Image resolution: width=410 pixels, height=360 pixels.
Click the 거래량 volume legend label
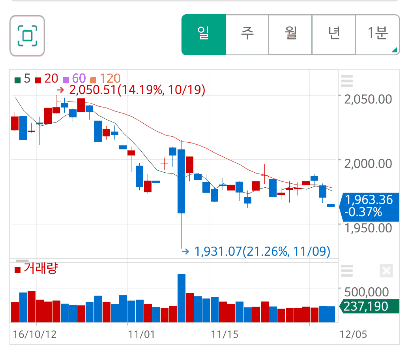37,268
